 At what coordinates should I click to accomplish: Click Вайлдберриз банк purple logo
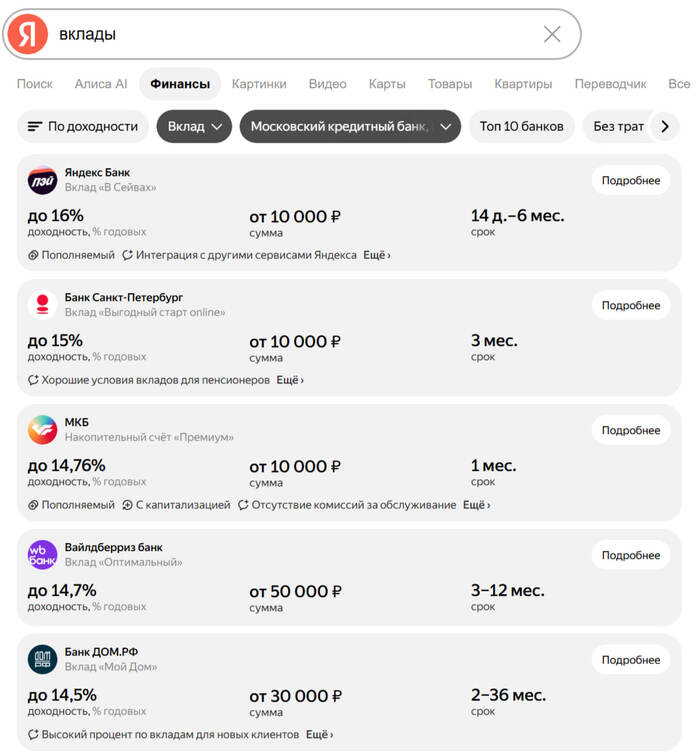click(42, 555)
